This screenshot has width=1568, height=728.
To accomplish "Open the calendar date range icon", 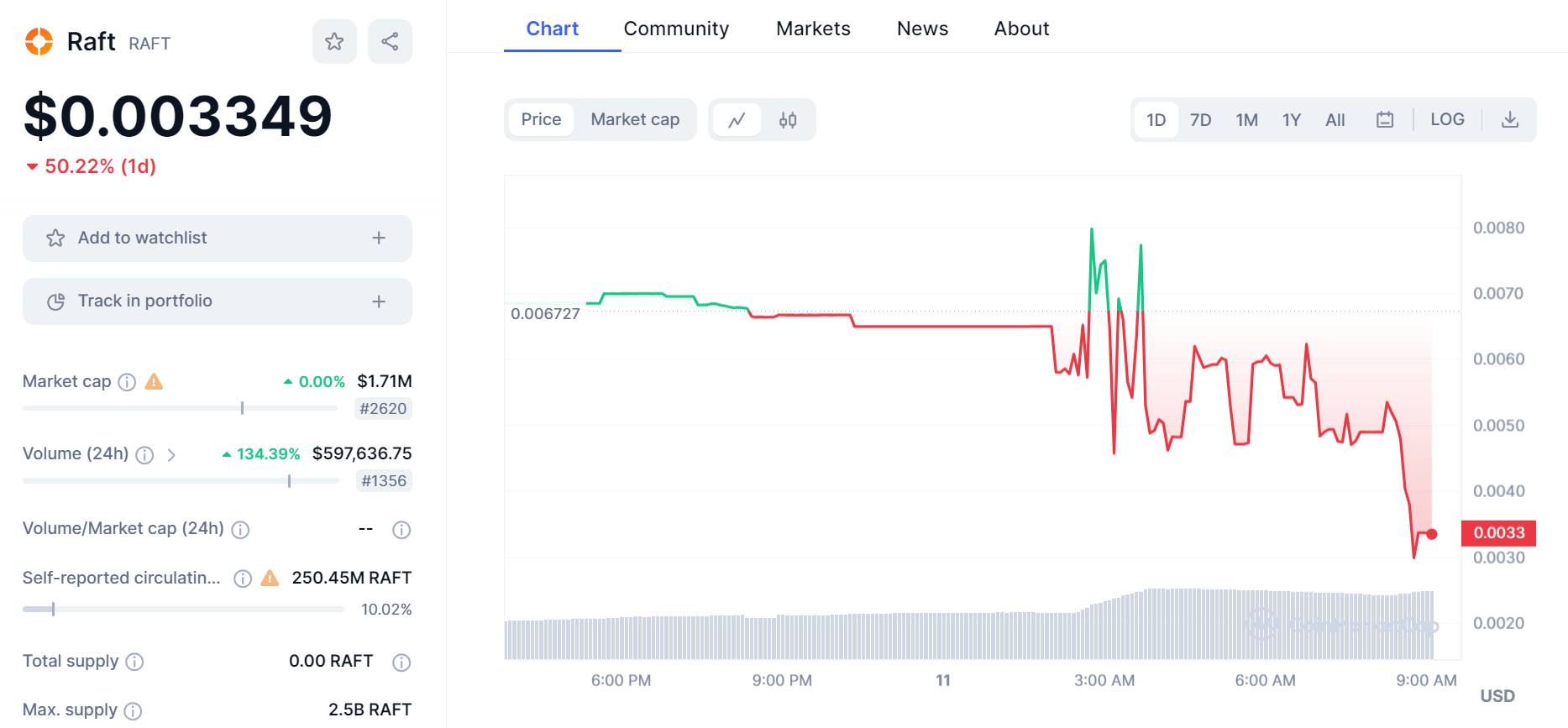I will [x=1385, y=120].
